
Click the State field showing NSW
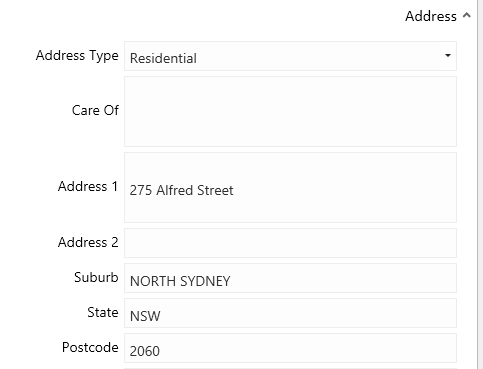[x=290, y=313]
